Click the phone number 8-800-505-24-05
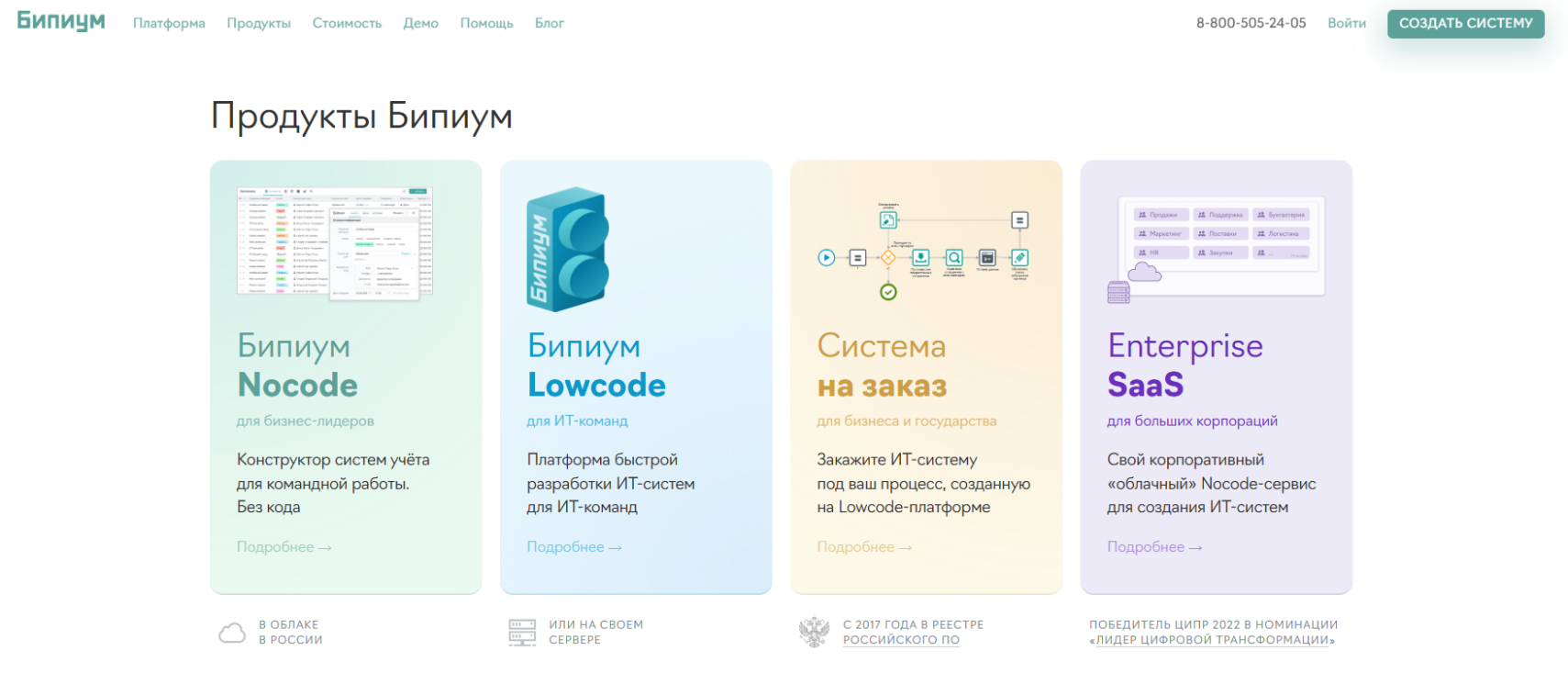This screenshot has width=1568, height=684. [1251, 23]
